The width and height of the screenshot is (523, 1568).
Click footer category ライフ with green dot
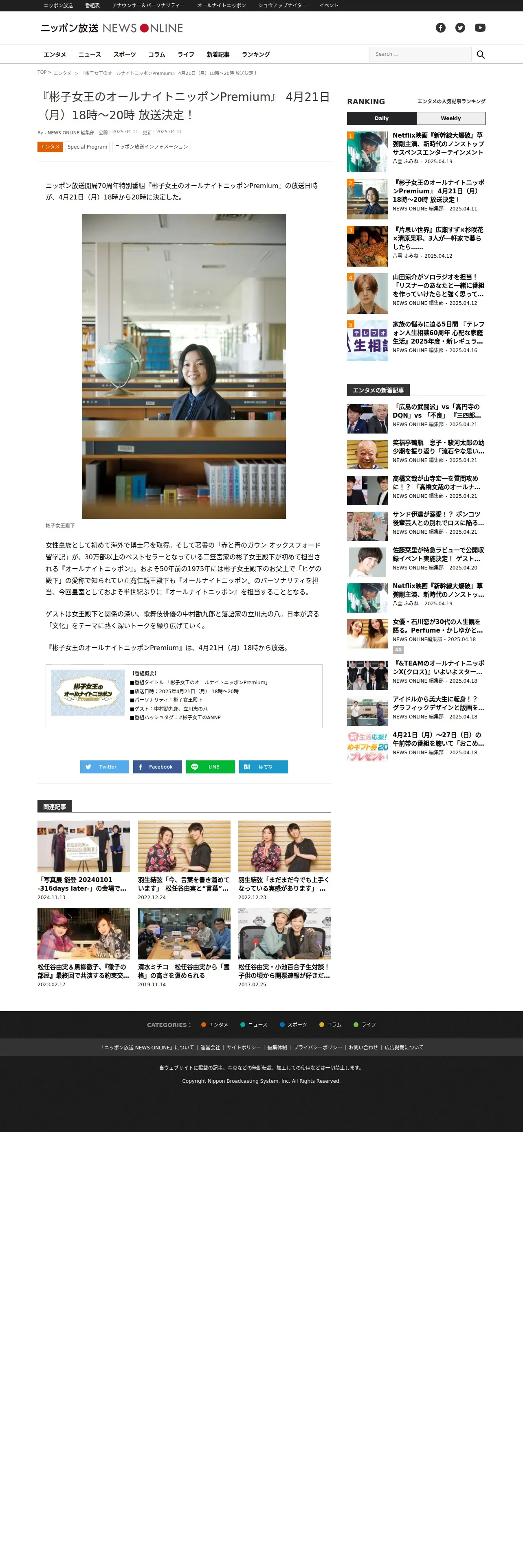pos(365,1025)
